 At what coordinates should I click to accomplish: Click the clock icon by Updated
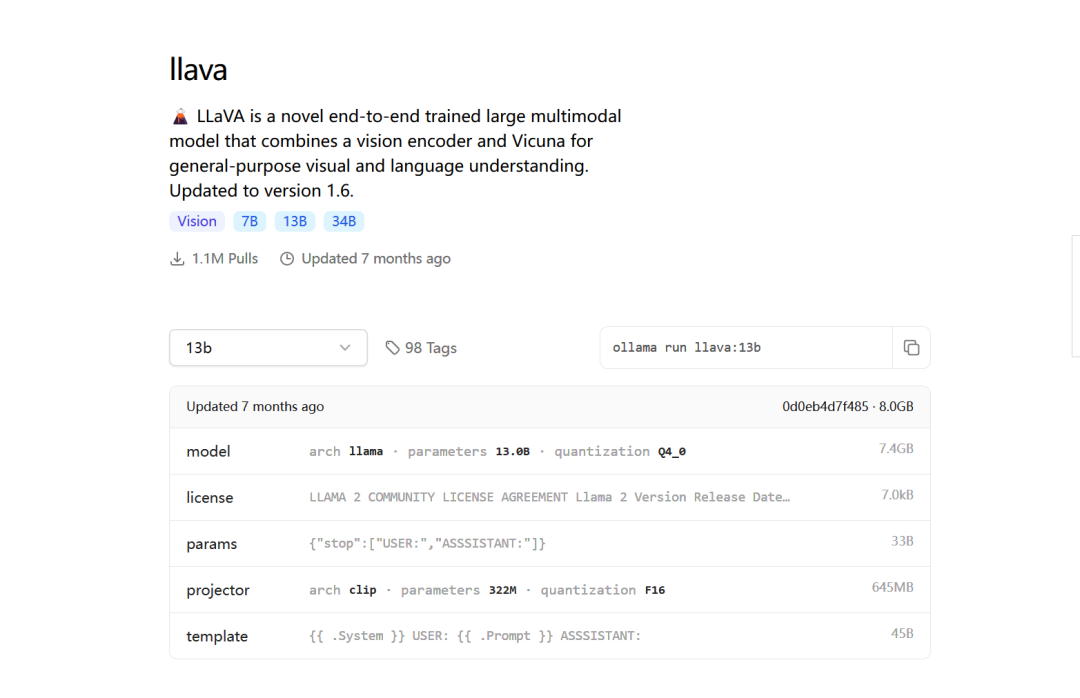(x=287, y=259)
